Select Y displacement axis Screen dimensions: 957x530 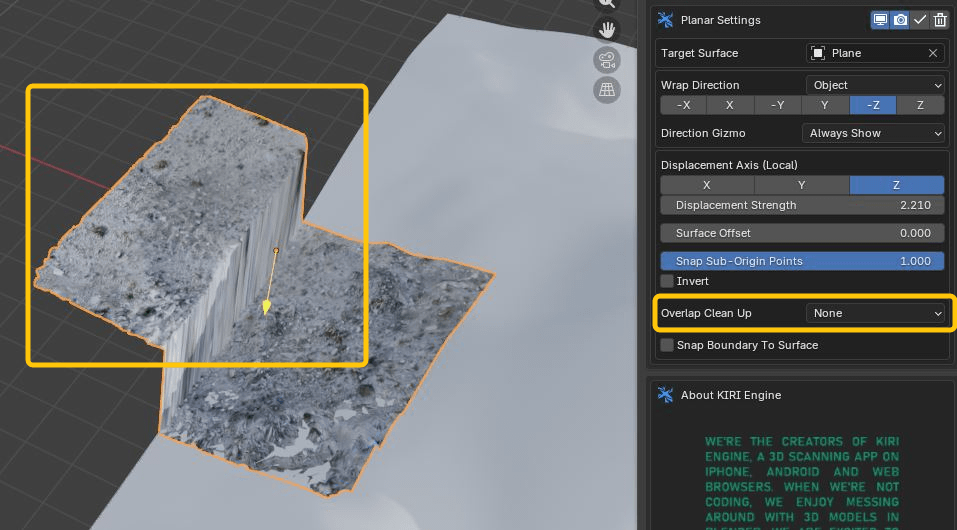tap(801, 185)
